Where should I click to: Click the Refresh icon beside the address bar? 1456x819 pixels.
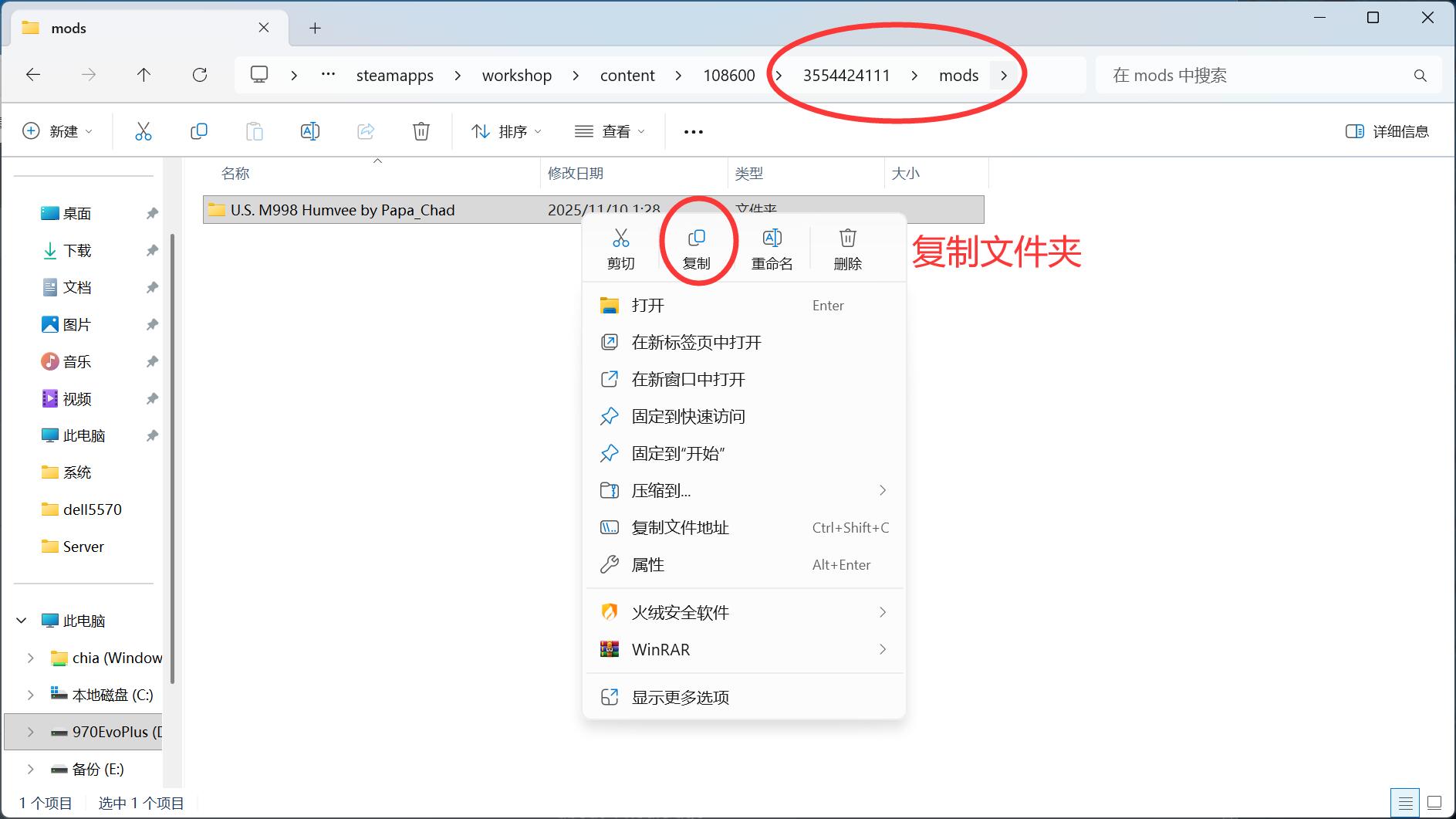pos(200,75)
